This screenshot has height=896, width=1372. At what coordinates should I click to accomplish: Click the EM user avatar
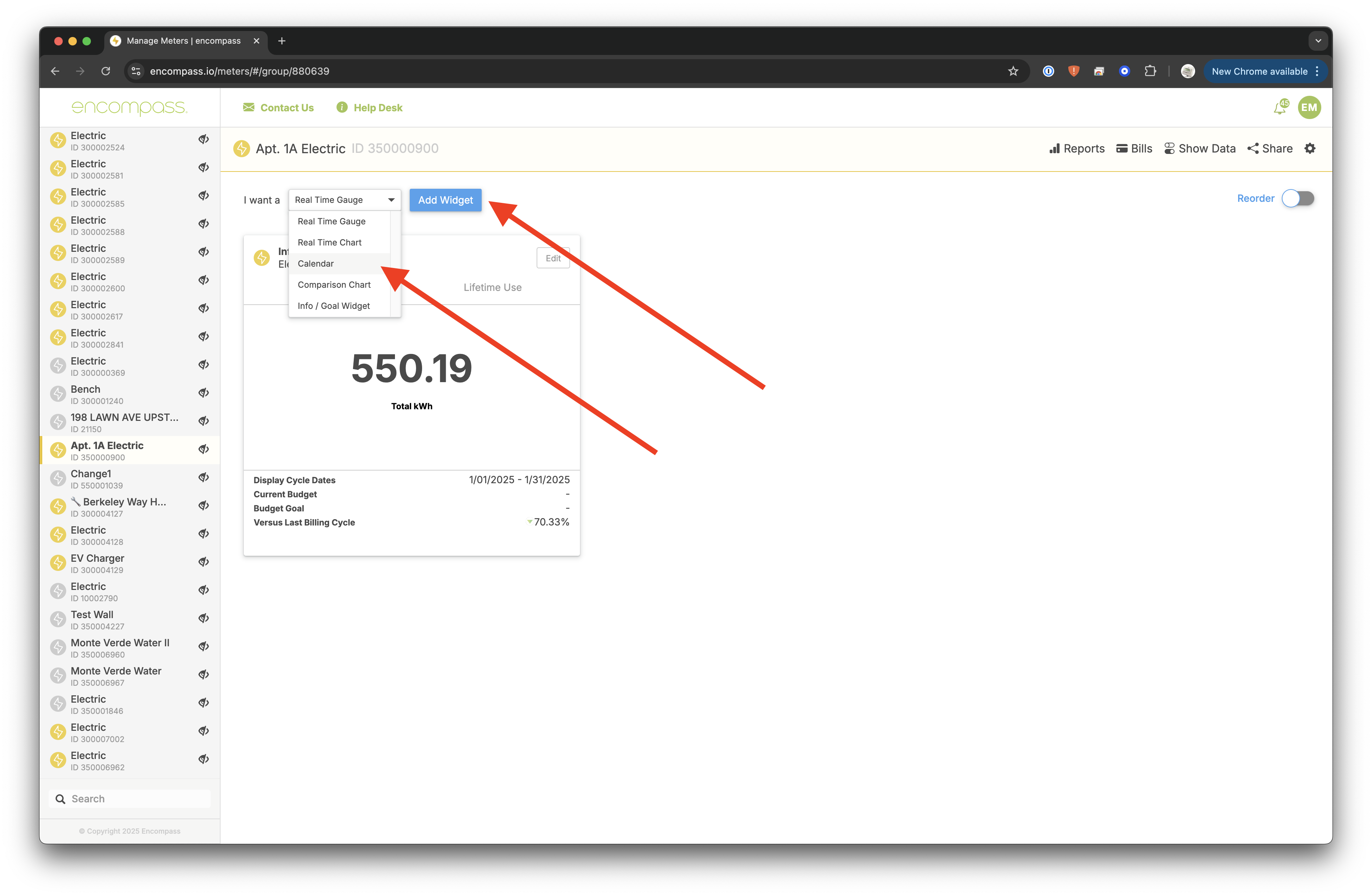click(1309, 108)
